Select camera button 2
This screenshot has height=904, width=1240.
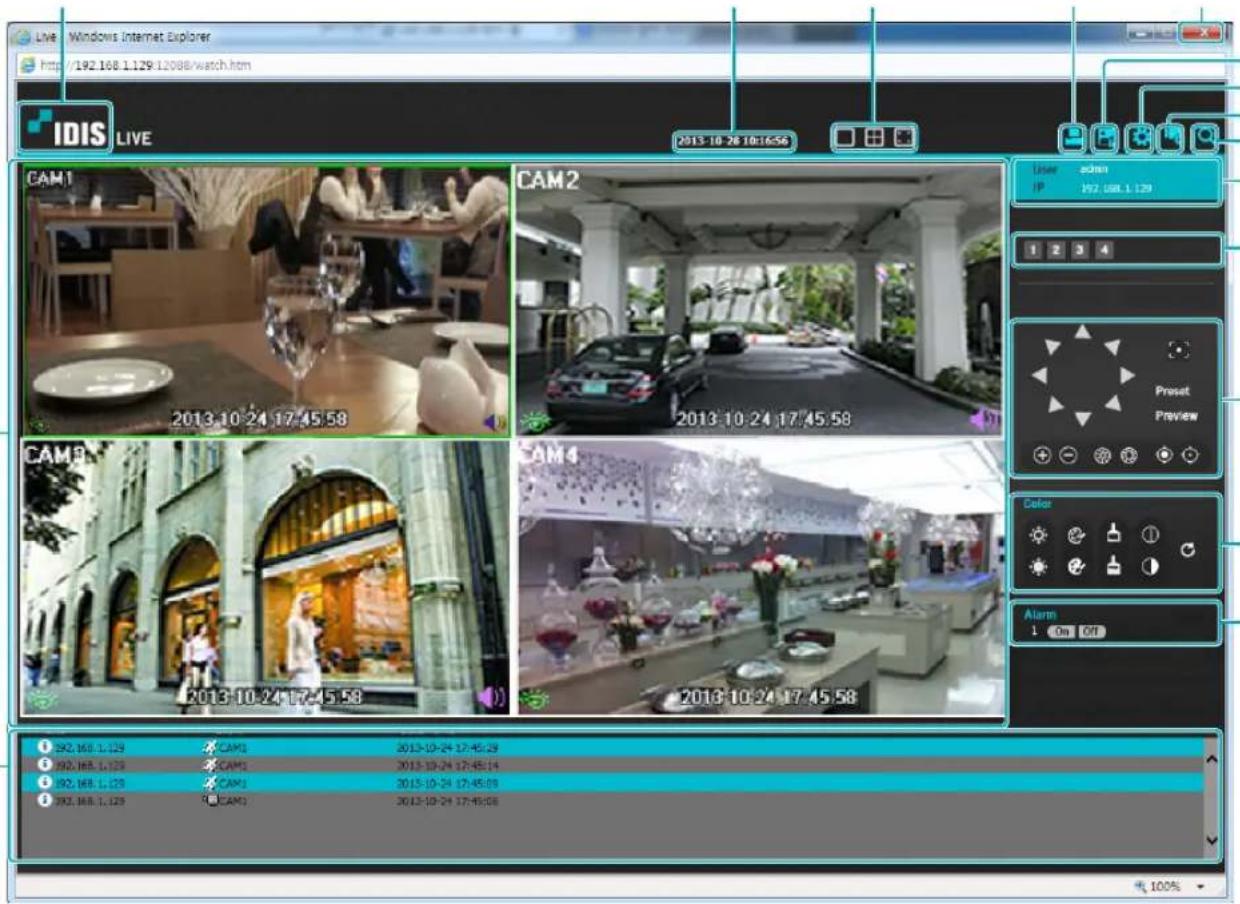click(x=1054, y=249)
